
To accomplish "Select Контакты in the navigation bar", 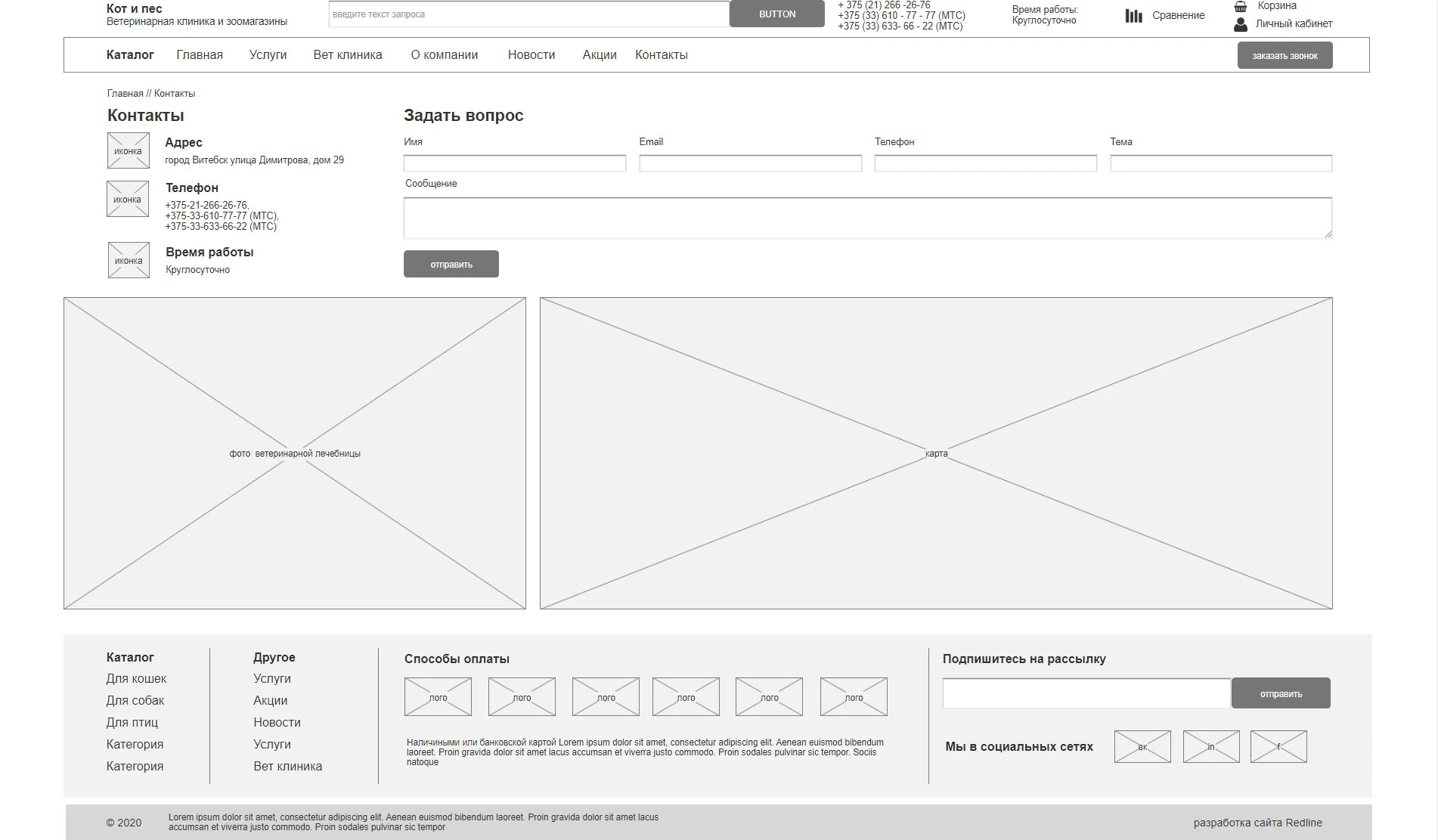I will (662, 54).
